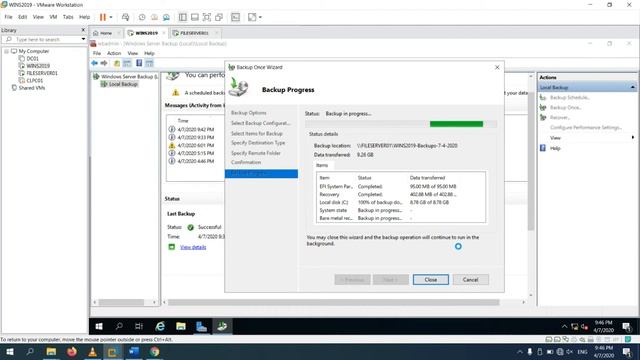Open VMware View menu

[38, 17]
